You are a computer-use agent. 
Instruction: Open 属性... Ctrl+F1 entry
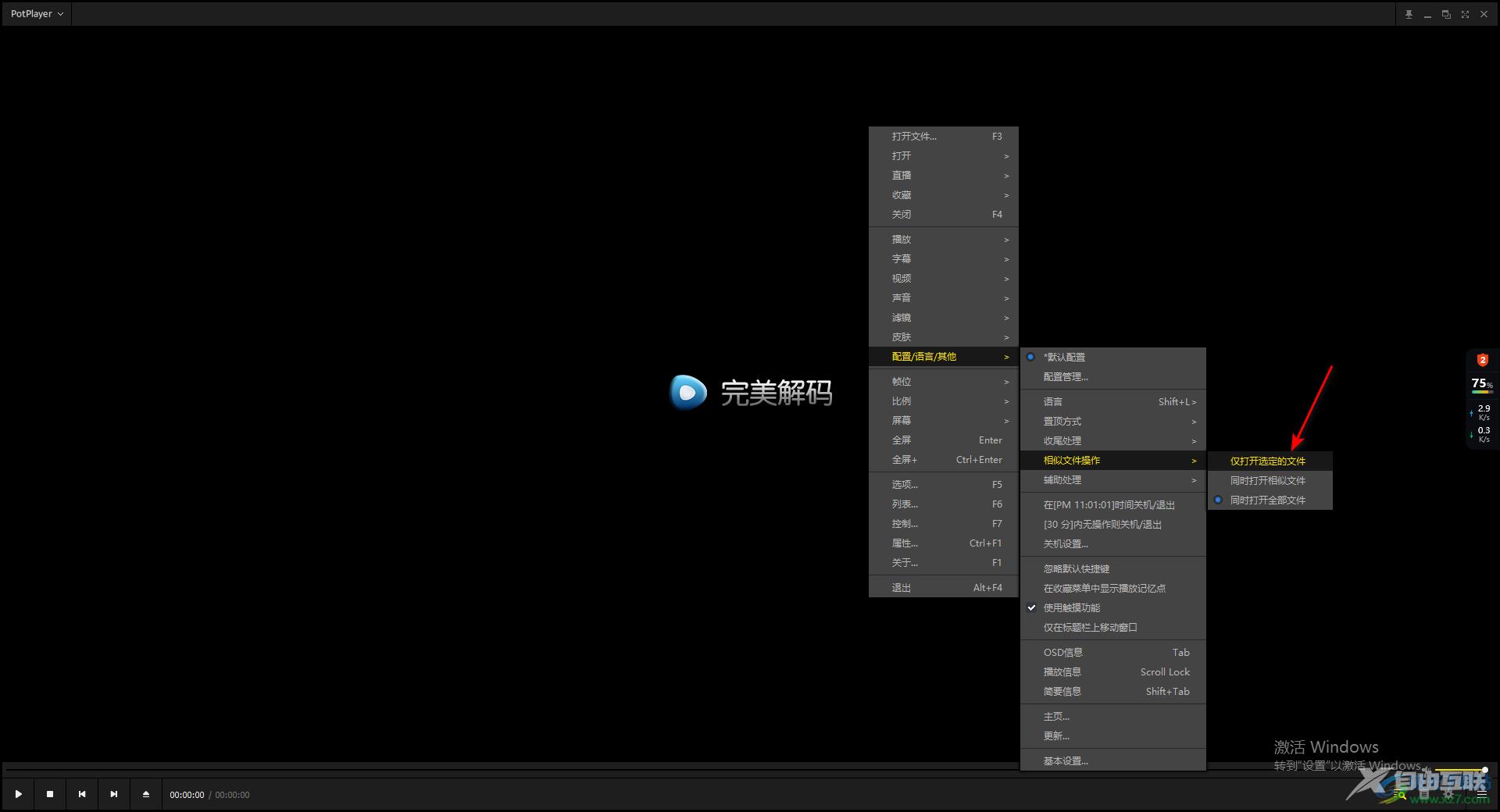(944, 543)
